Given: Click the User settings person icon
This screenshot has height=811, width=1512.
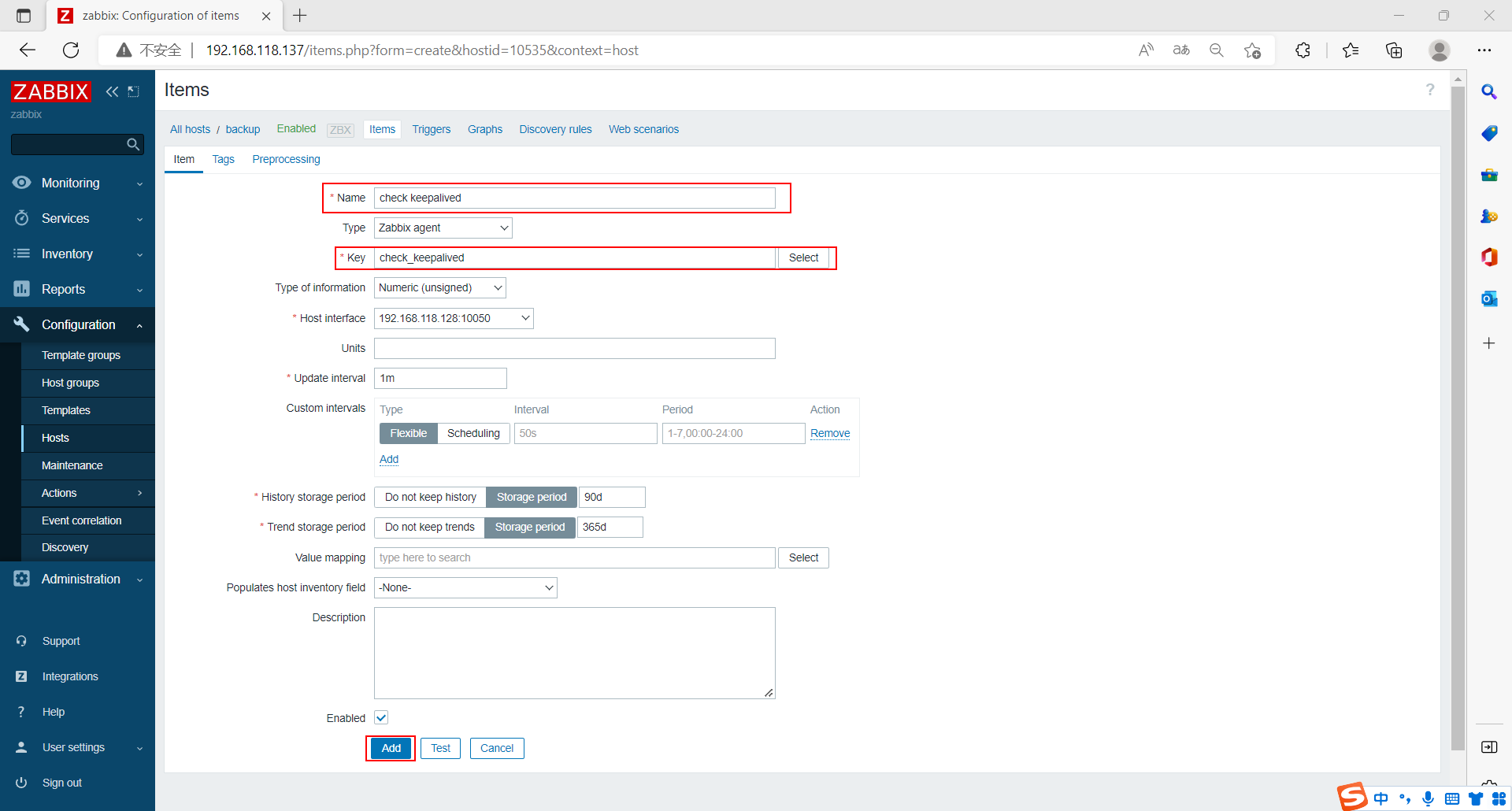Looking at the screenshot, I should [21, 747].
